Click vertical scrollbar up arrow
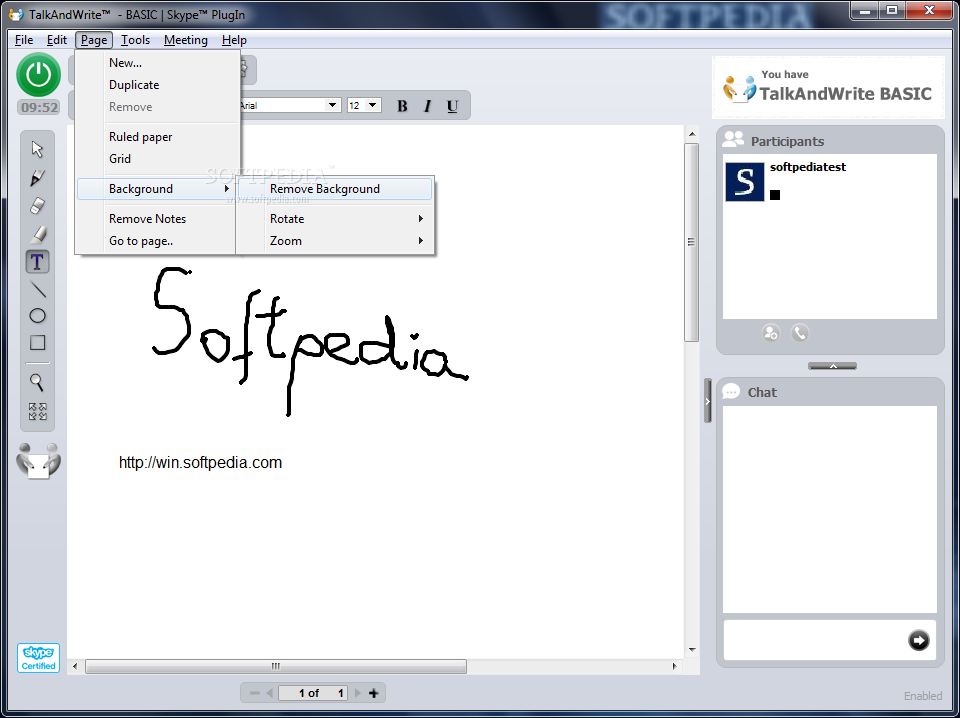Image resolution: width=960 pixels, height=718 pixels. 692,134
